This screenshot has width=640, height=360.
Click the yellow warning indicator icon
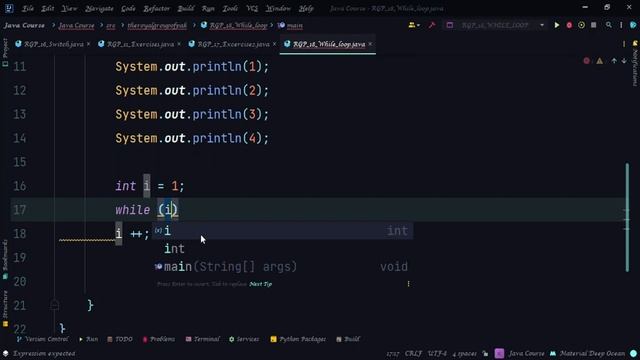click(600, 61)
